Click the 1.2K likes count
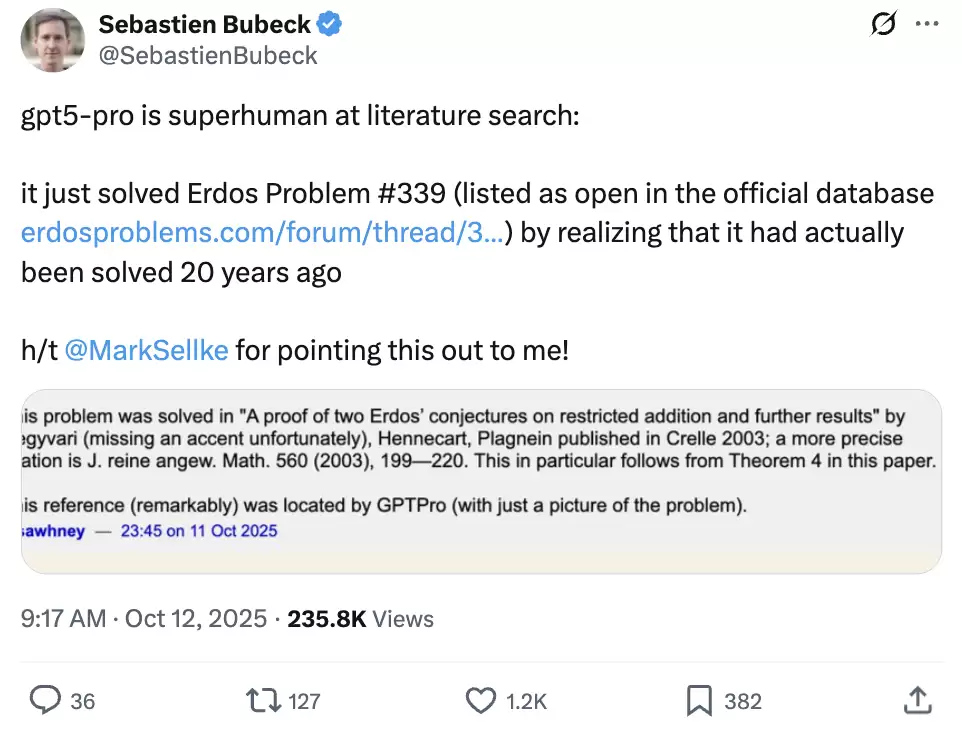 point(527,701)
